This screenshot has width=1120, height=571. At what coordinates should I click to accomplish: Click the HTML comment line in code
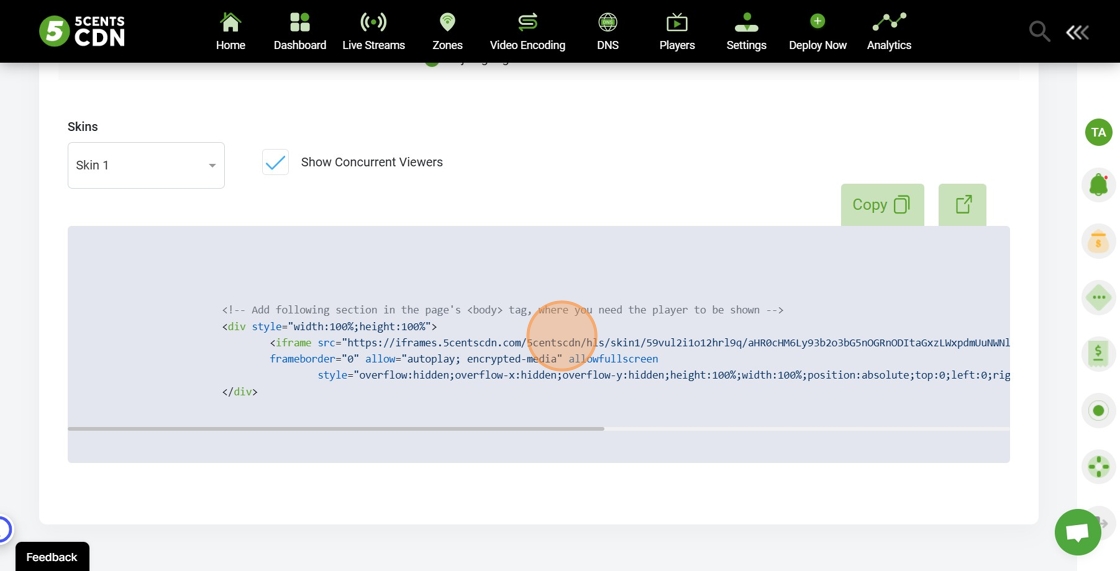[503, 310]
